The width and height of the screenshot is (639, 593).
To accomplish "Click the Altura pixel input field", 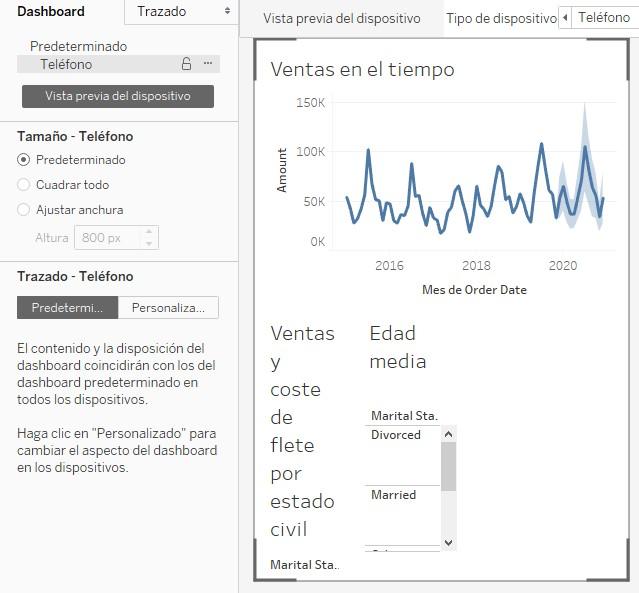I will pyautogui.click(x=106, y=238).
